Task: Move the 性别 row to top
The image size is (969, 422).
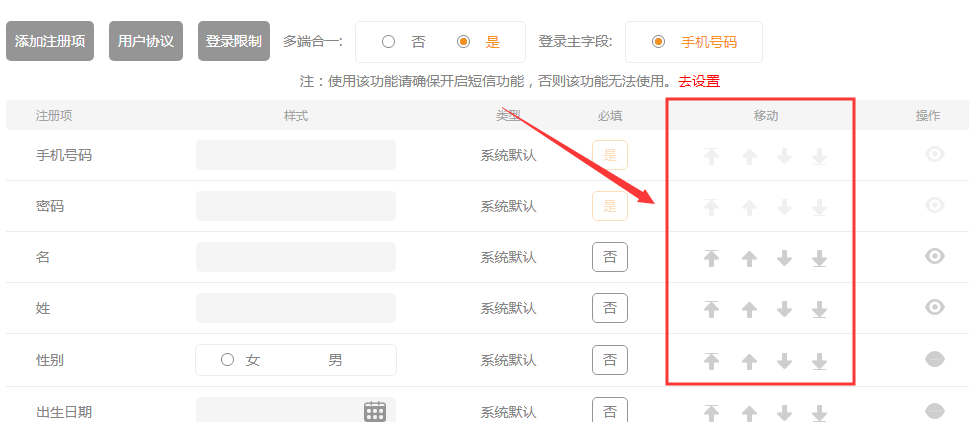Action: [x=711, y=361]
